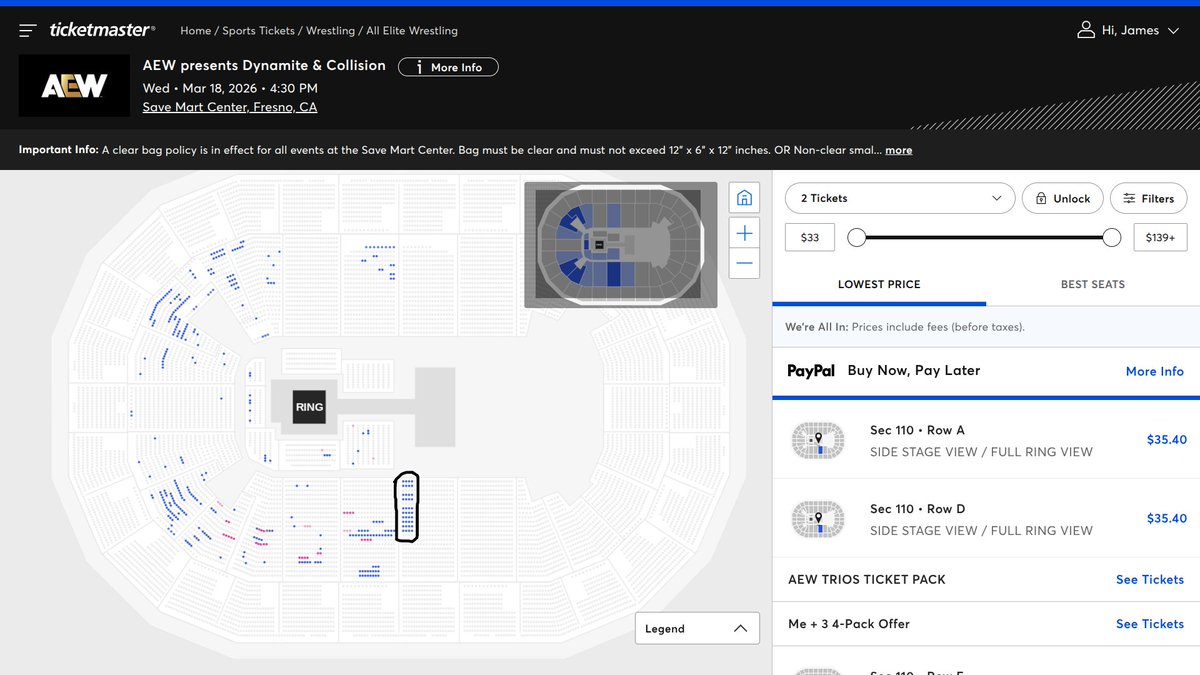
Task: Click the zoom out control on seat map
Action: click(x=744, y=263)
